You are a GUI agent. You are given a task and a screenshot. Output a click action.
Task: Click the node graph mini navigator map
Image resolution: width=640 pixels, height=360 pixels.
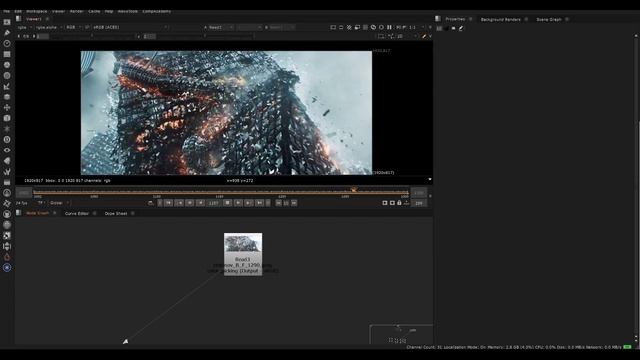point(401,334)
